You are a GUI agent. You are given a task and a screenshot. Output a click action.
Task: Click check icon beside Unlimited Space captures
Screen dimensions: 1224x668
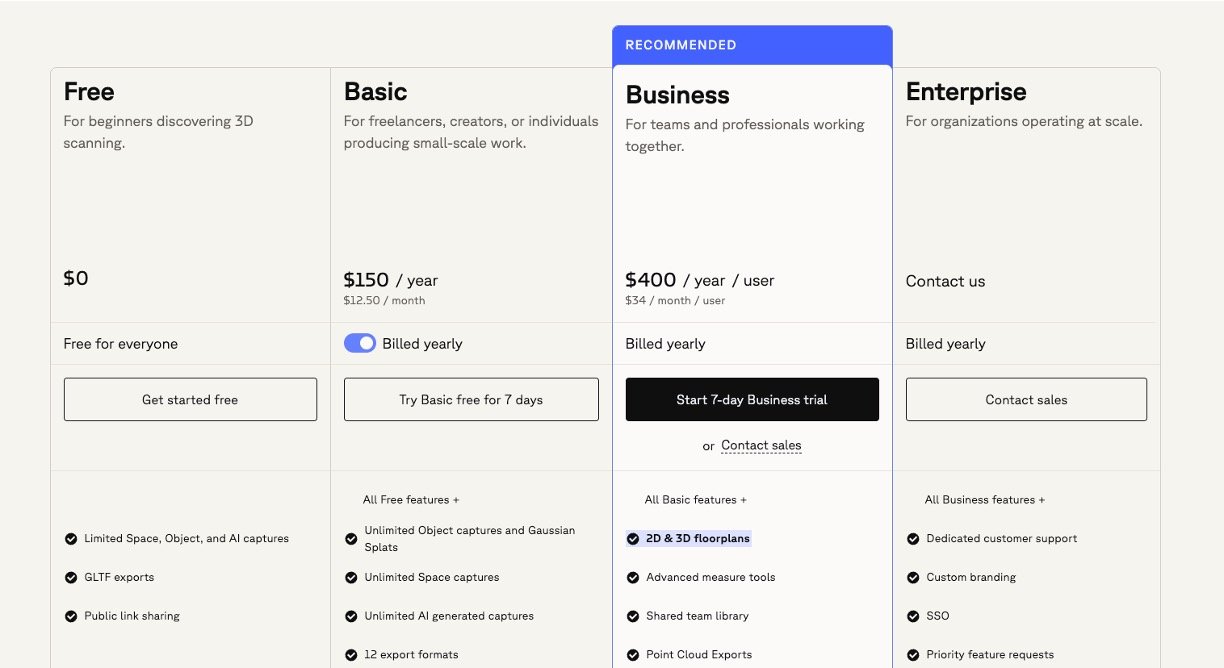[x=351, y=578]
